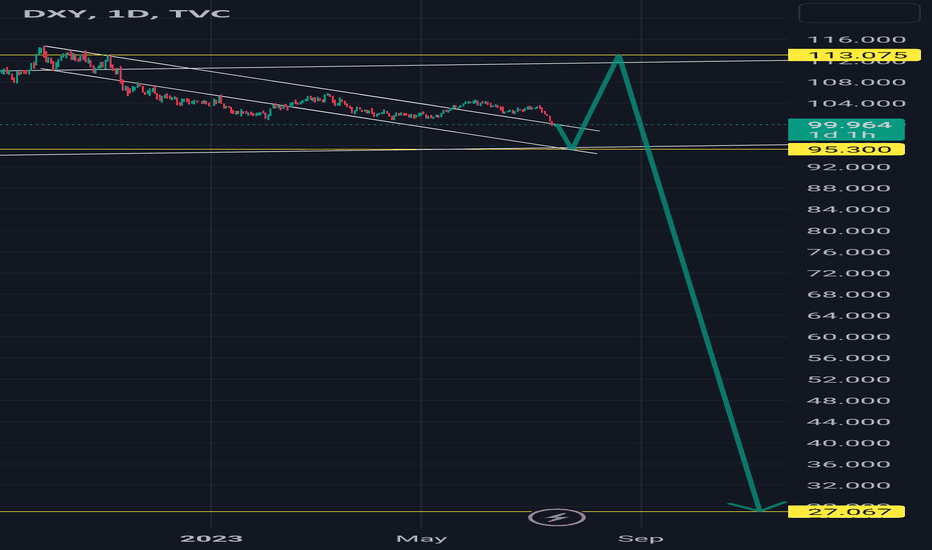Click the lightning bolt icon at chart bottom
The height and width of the screenshot is (550, 932).
pyautogui.click(x=557, y=517)
